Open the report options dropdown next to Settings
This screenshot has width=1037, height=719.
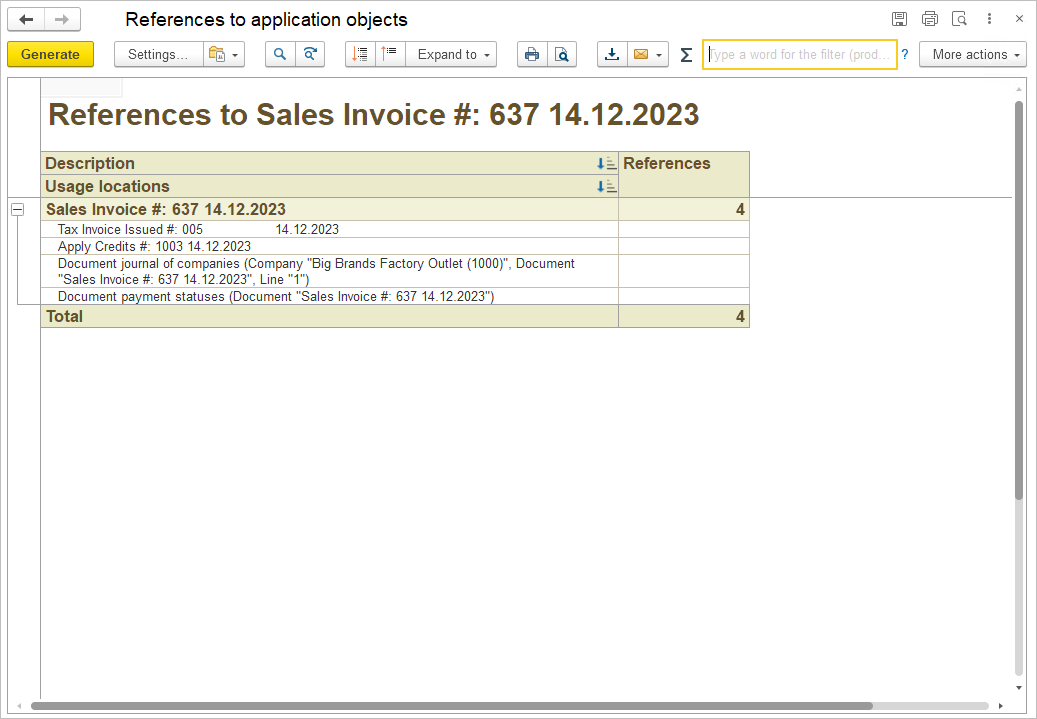pyautogui.click(x=225, y=55)
